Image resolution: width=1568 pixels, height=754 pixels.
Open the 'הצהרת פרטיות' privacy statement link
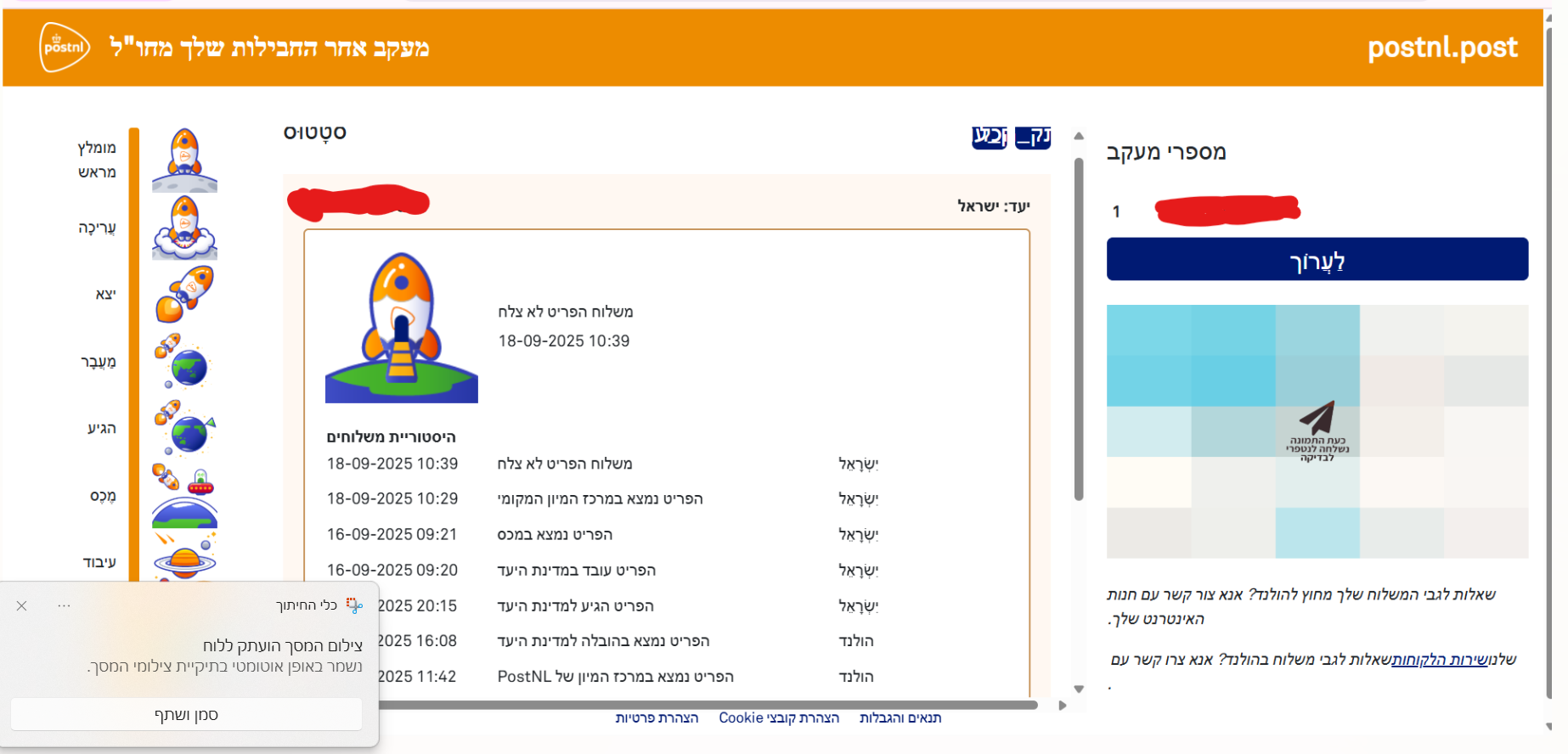(657, 718)
